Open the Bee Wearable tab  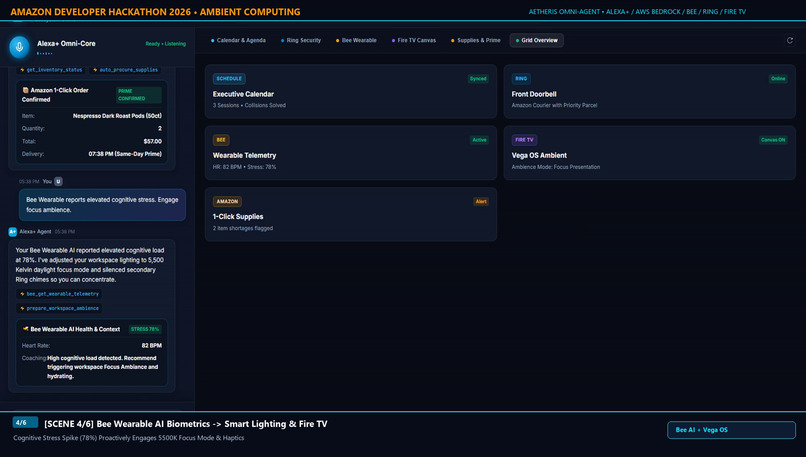click(356, 40)
